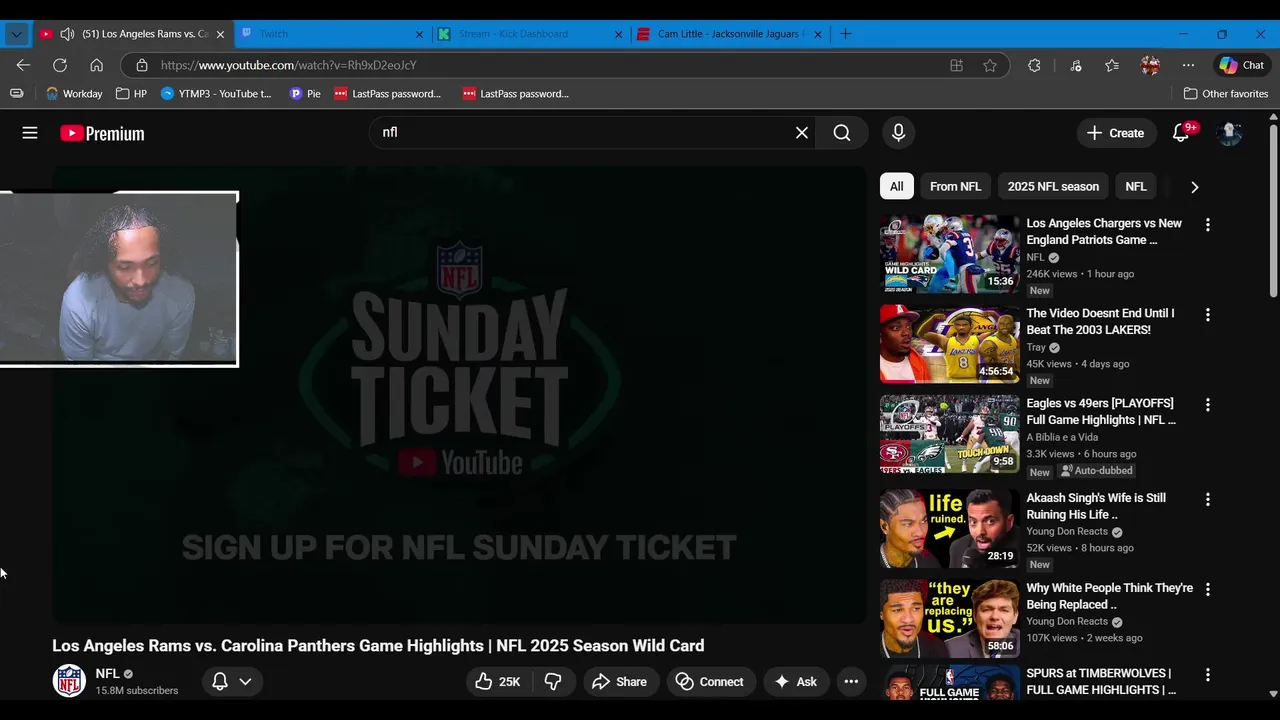This screenshot has height=720, width=1280.
Task: Open browser extensions puzzle icon
Action: coord(1034,65)
